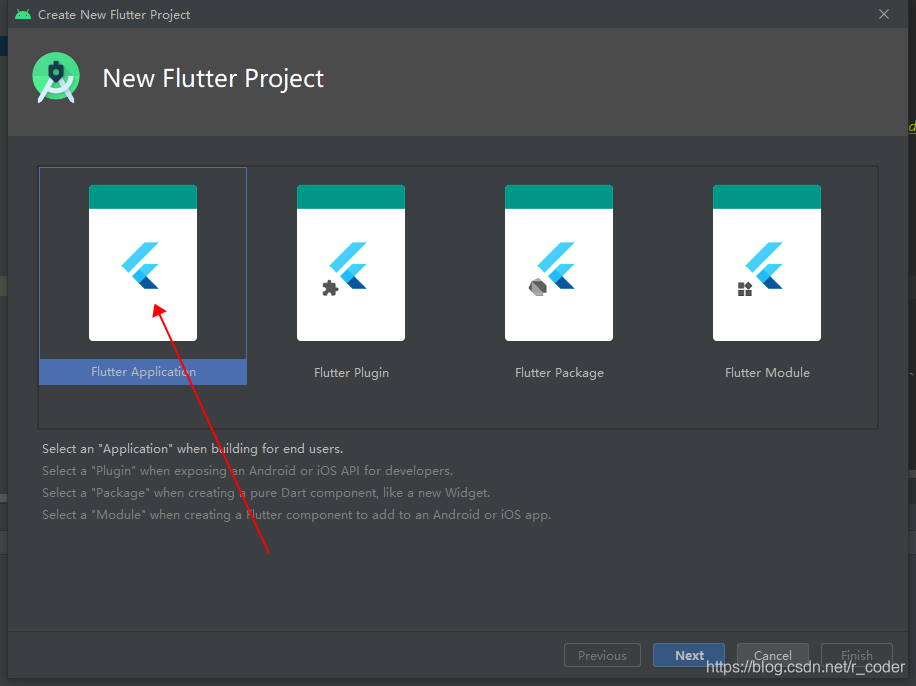Select the Flutter Plugin card icon

[x=351, y=263]
